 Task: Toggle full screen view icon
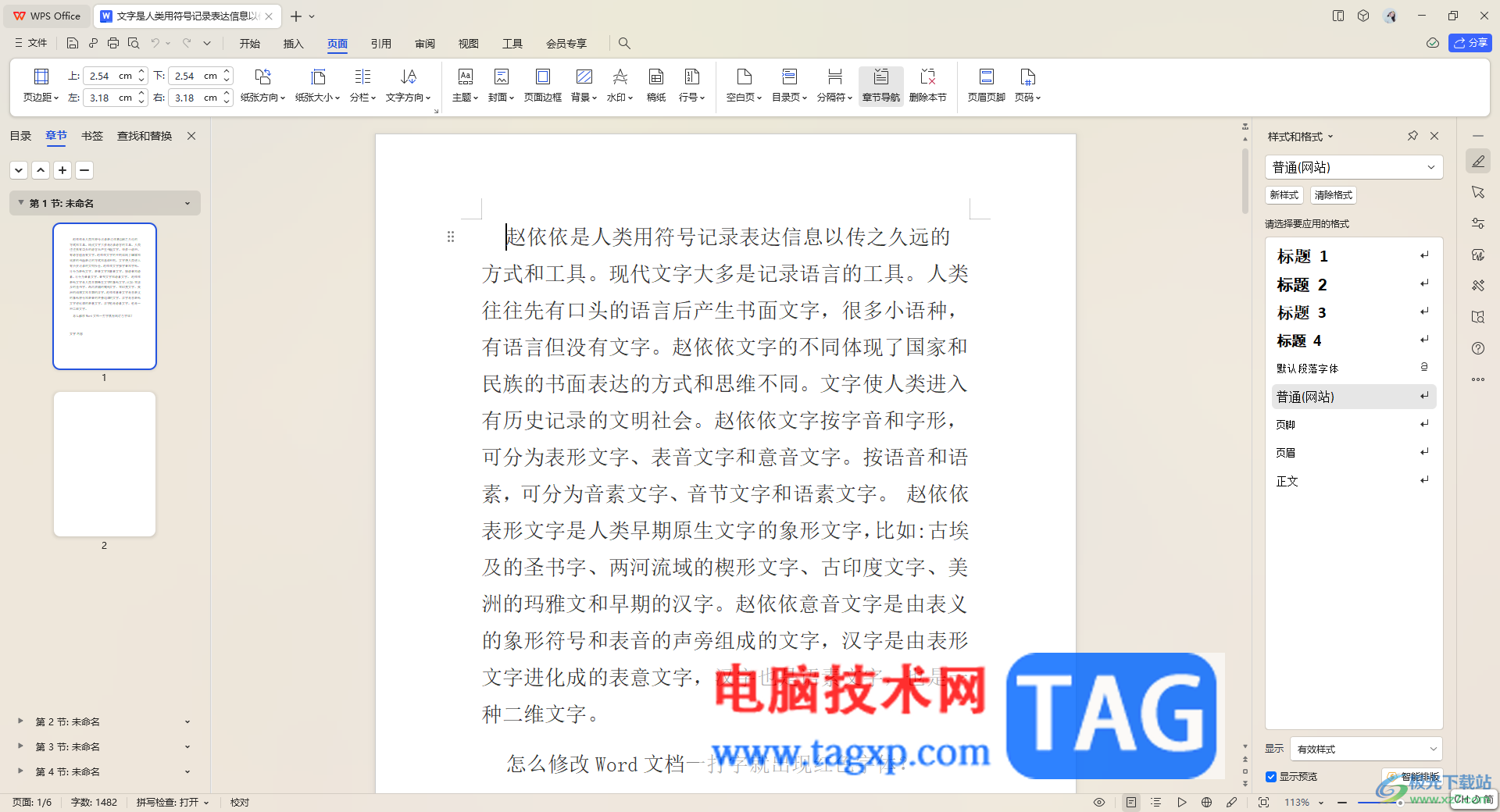tap(1263, 803)
